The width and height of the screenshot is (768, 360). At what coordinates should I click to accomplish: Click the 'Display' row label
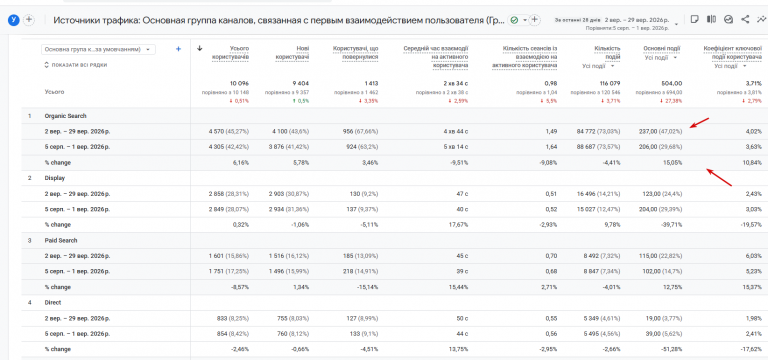point(54,178)
